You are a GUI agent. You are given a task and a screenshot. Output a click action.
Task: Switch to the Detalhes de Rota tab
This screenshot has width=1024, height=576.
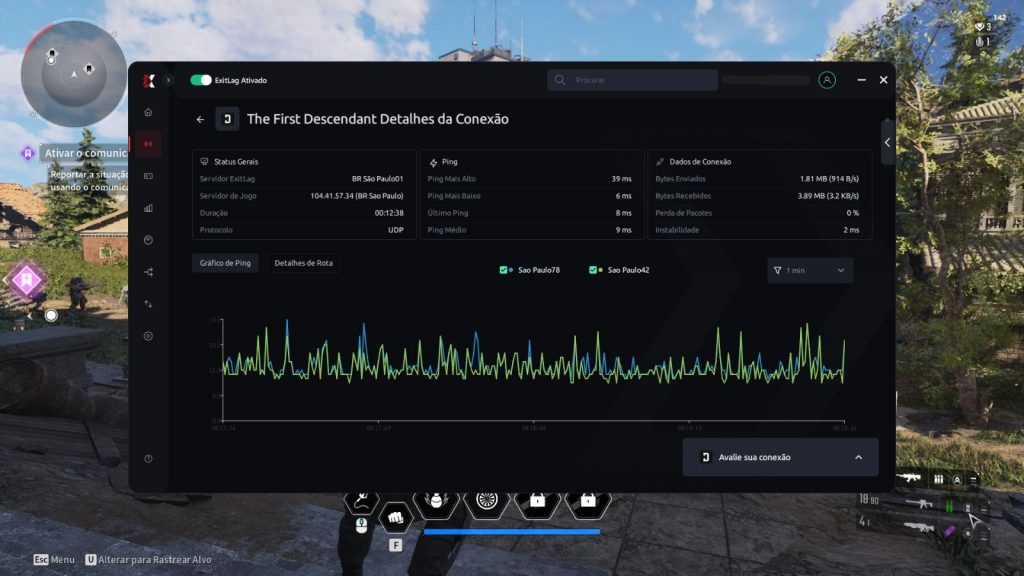(304, 263)
